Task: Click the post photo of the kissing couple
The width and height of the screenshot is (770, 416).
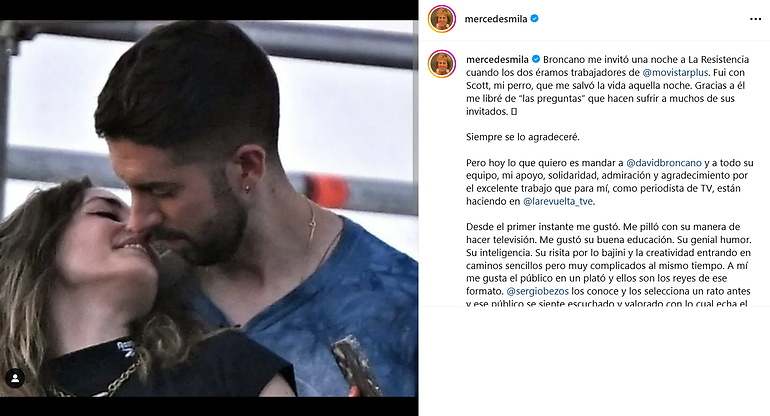Action: [x=209, y=208]
